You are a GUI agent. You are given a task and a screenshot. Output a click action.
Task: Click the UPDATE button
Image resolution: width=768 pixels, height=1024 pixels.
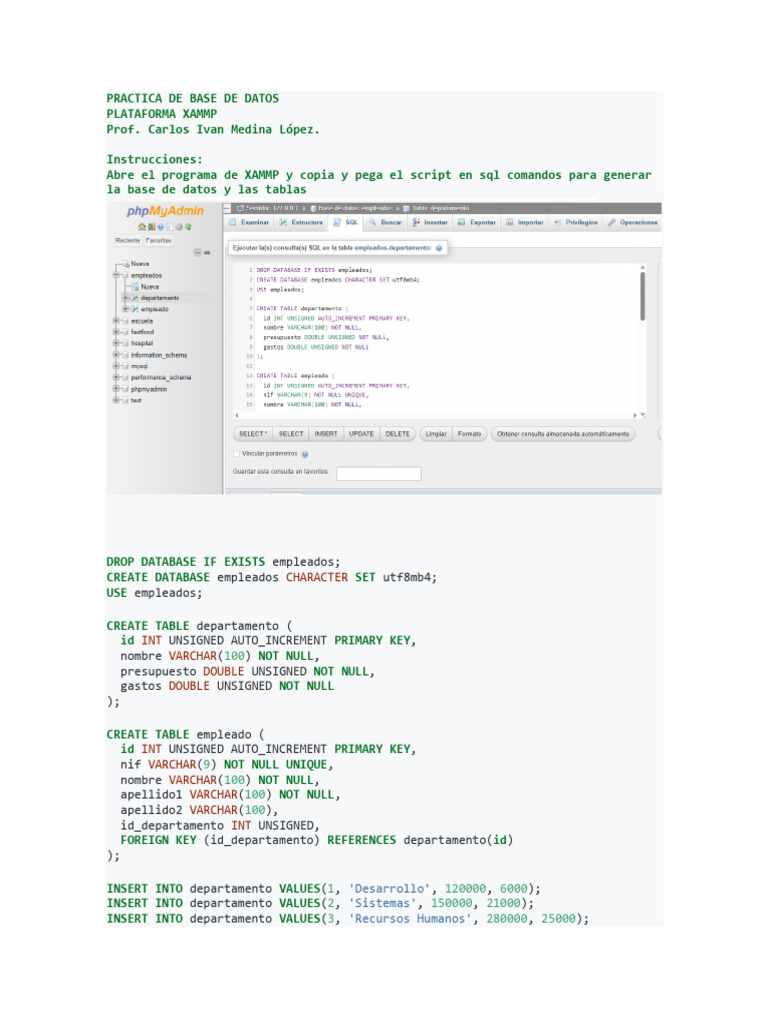point(361,434)
